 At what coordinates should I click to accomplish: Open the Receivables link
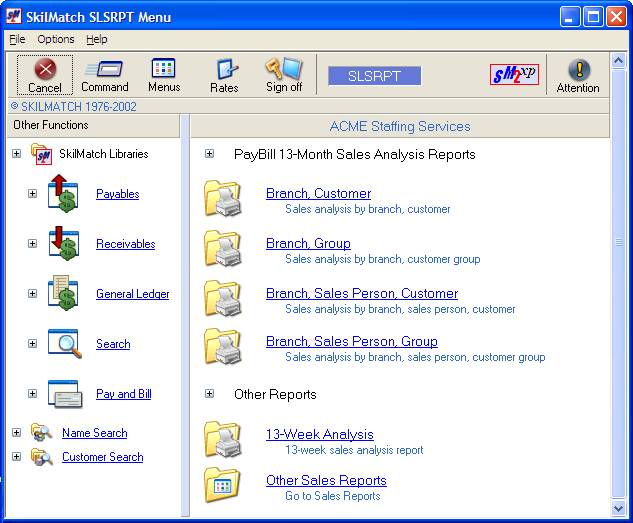126,244
